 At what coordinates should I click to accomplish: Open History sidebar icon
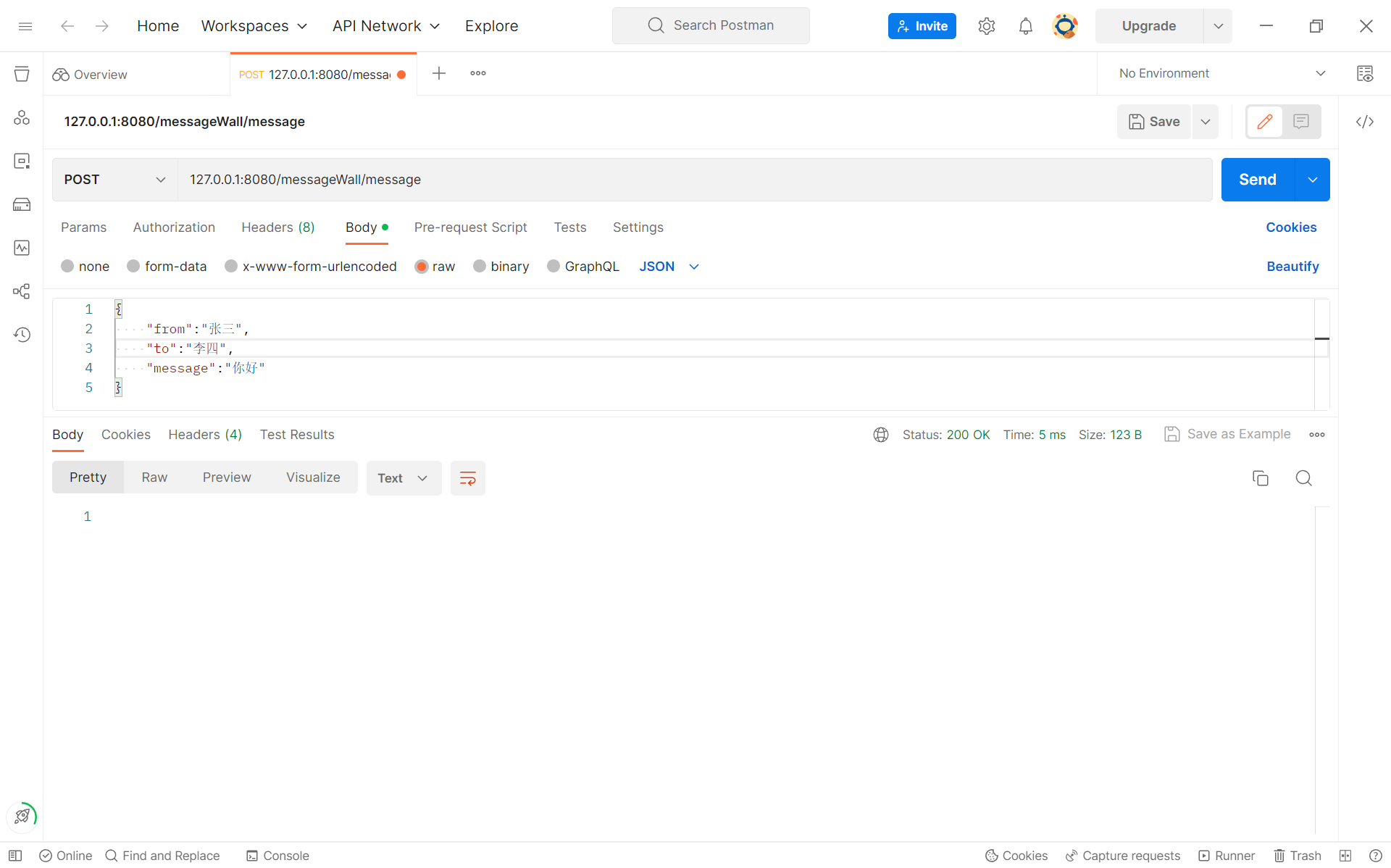click(22, 335)
